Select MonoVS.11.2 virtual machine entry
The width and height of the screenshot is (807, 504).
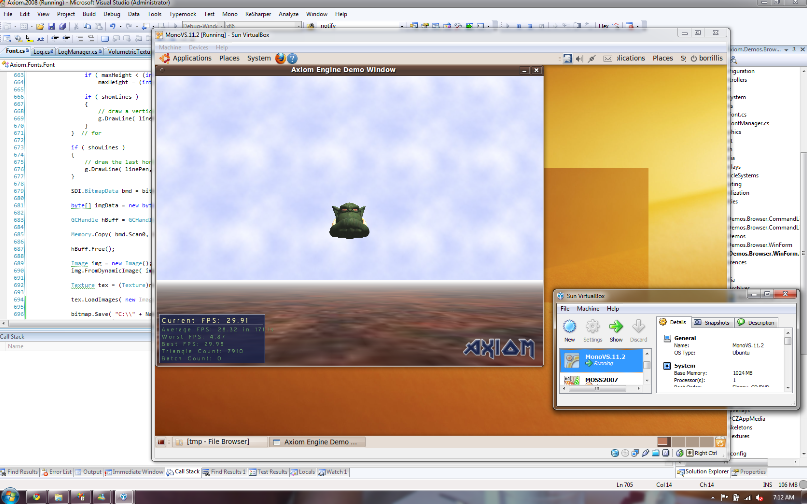coord(602,359)
